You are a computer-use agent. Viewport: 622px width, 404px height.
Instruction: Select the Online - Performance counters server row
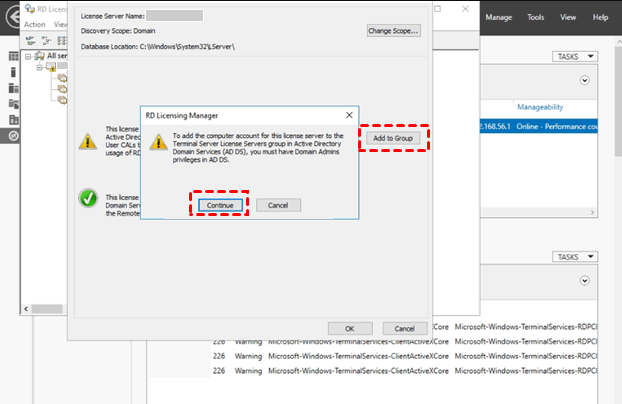pyautogui.click(x=539, y=127)
